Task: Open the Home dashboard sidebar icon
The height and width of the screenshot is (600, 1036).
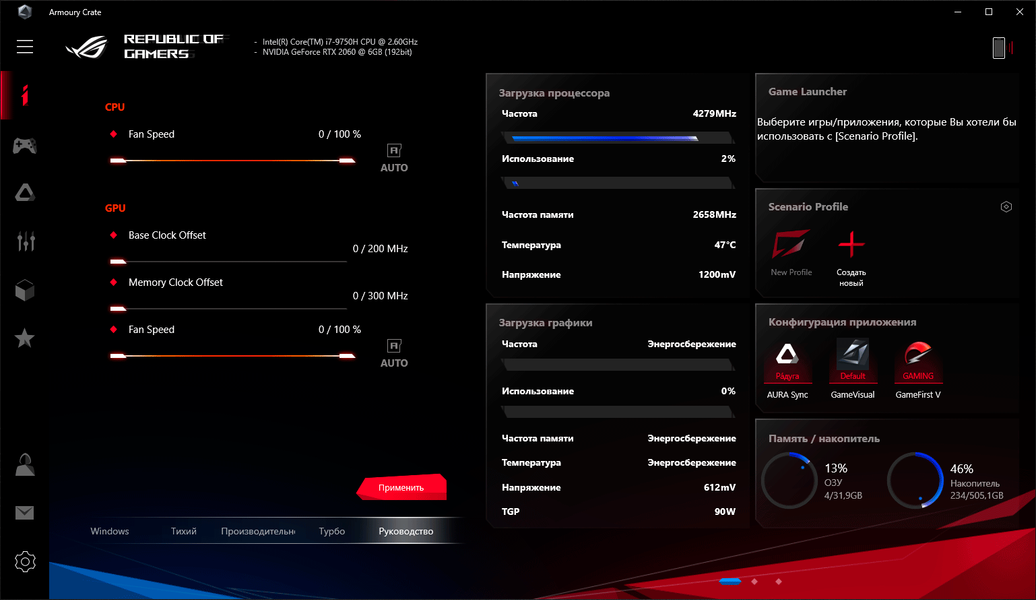Action: (24, 95)
